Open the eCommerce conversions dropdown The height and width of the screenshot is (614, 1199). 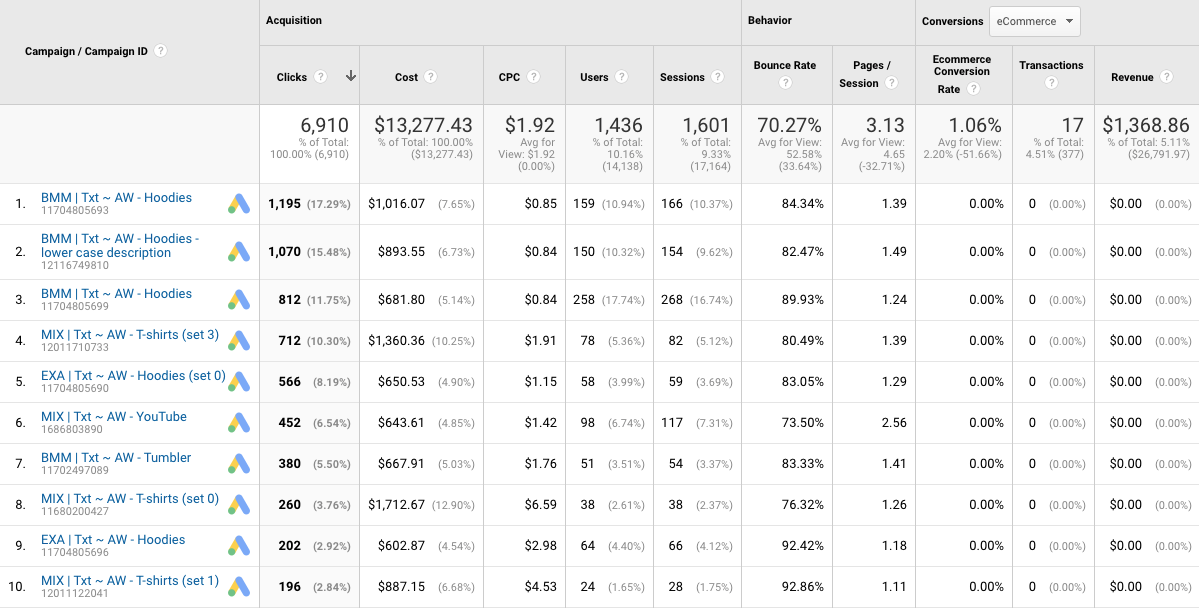pyautogui.click(x=1035, y=21)
